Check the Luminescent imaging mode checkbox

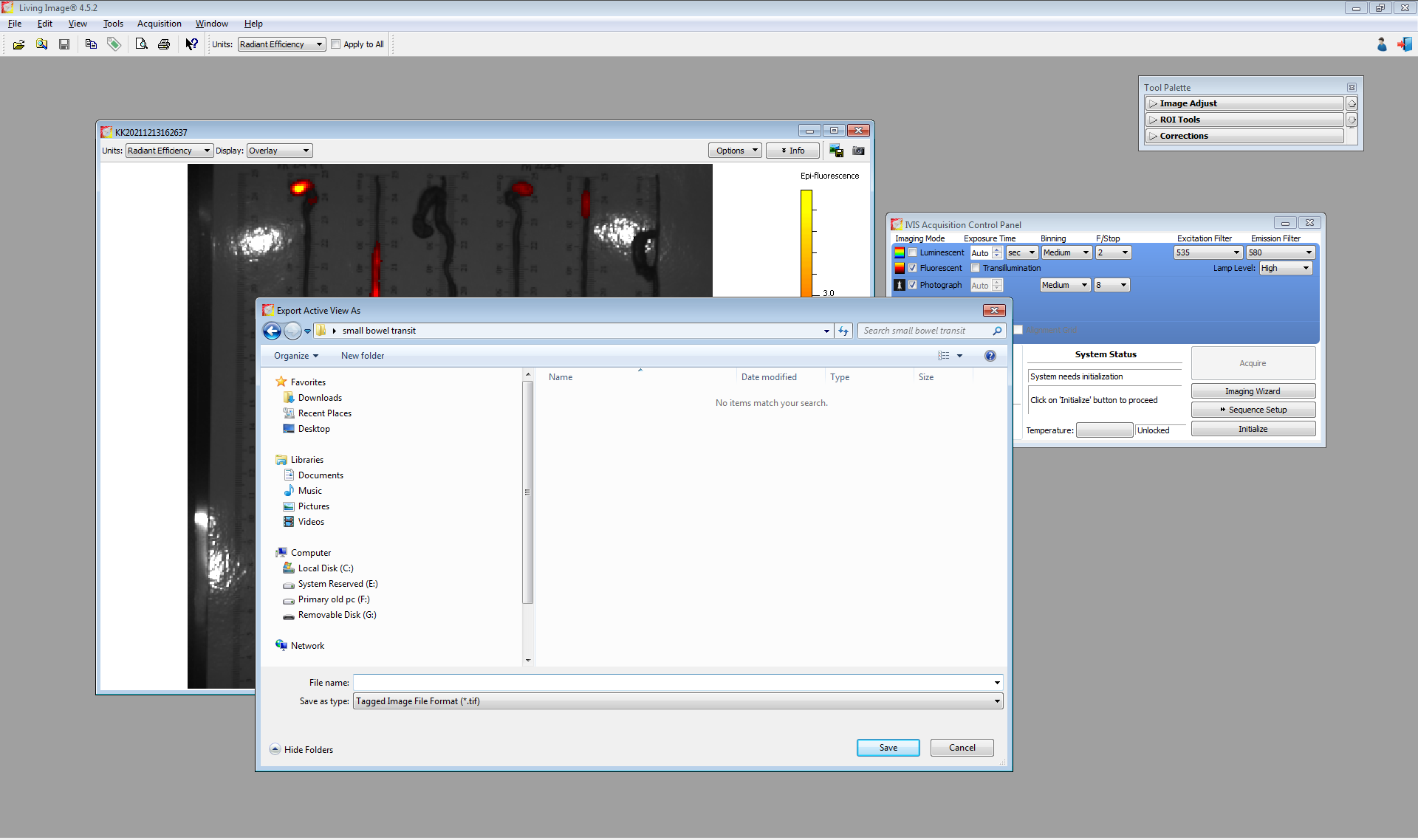point(913,252)
